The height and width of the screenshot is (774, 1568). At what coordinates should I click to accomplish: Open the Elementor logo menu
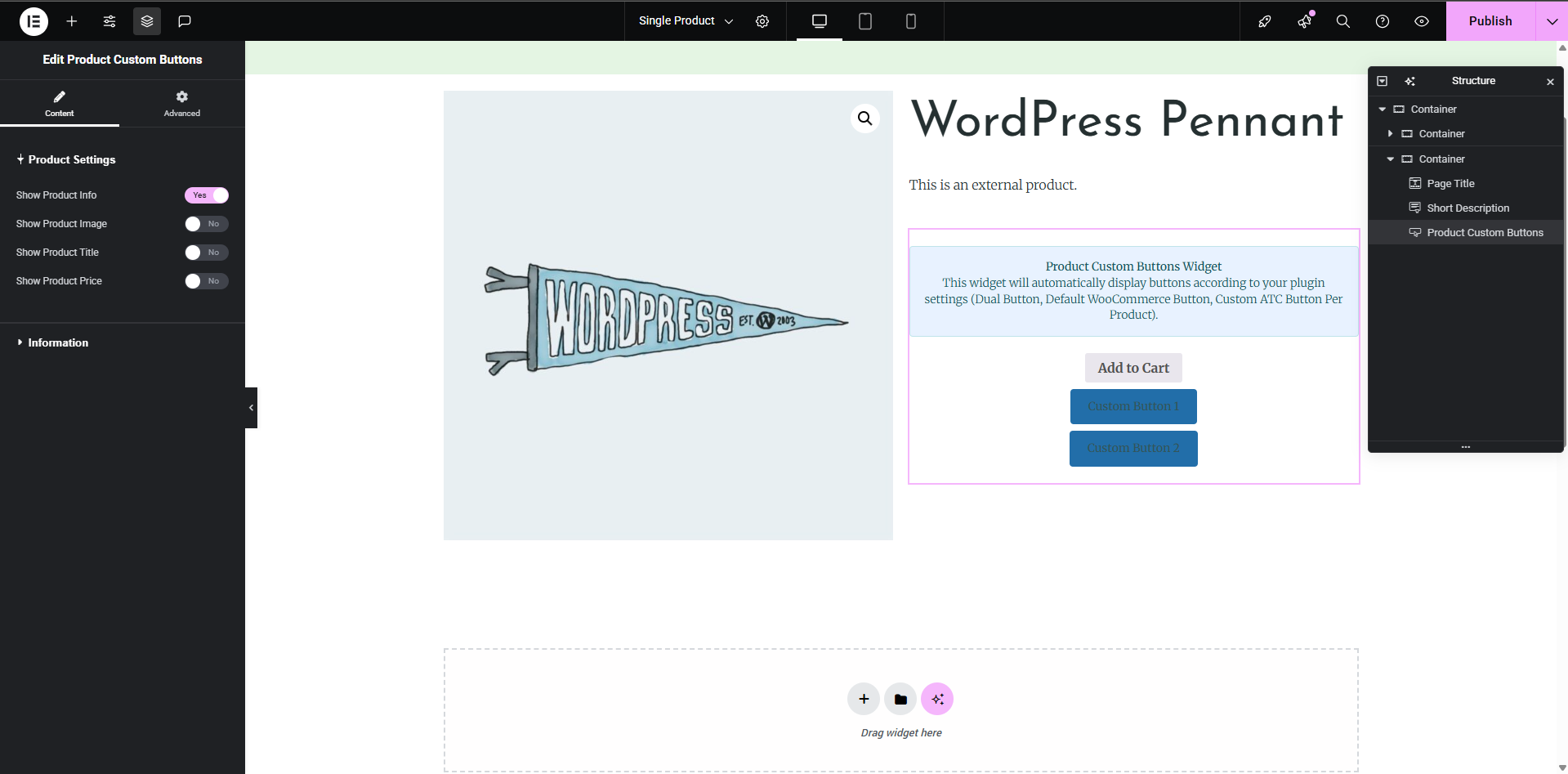tap(34, 21)
